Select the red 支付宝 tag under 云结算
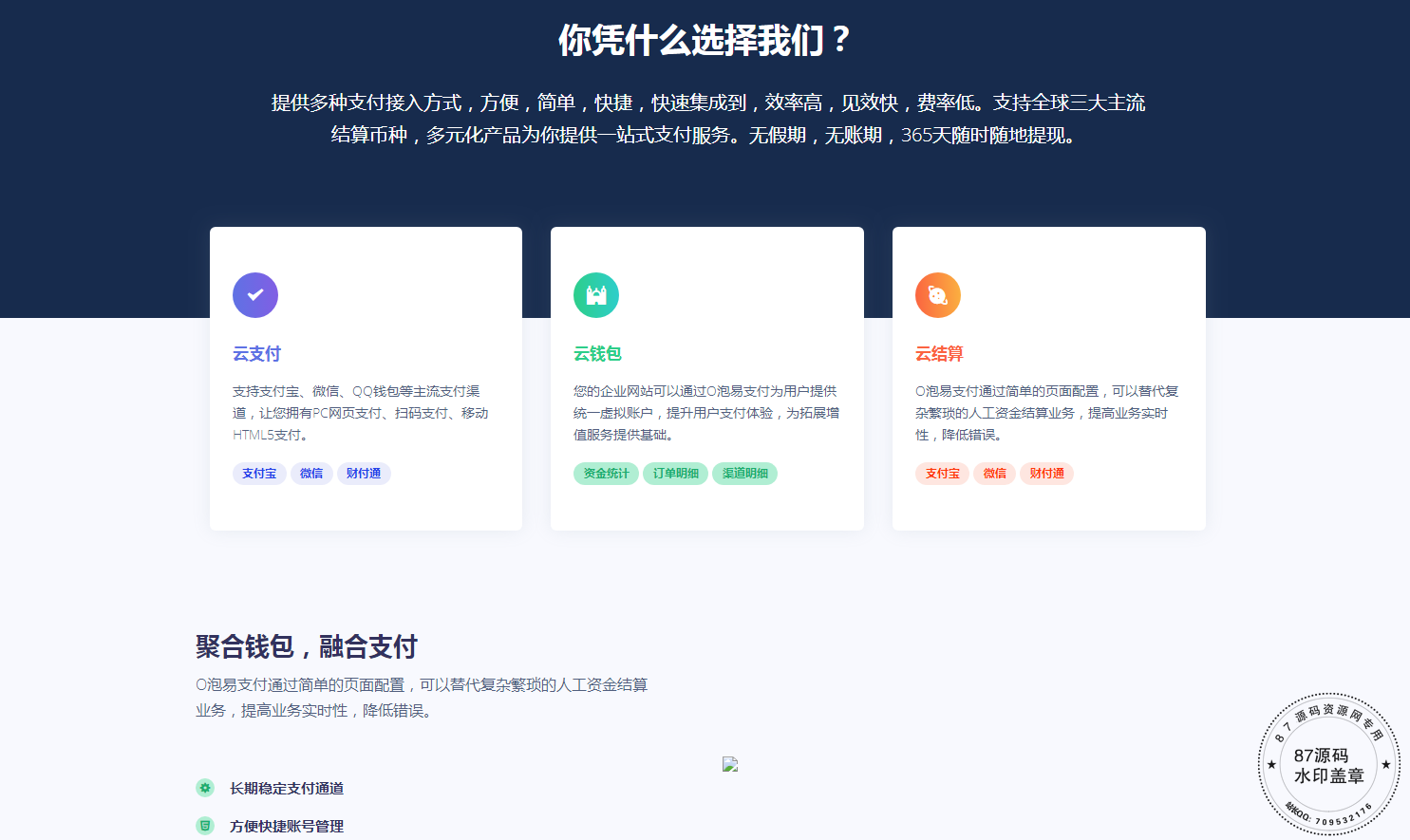1410x840 pixels. pyautogui.click(x=942, y=474)
